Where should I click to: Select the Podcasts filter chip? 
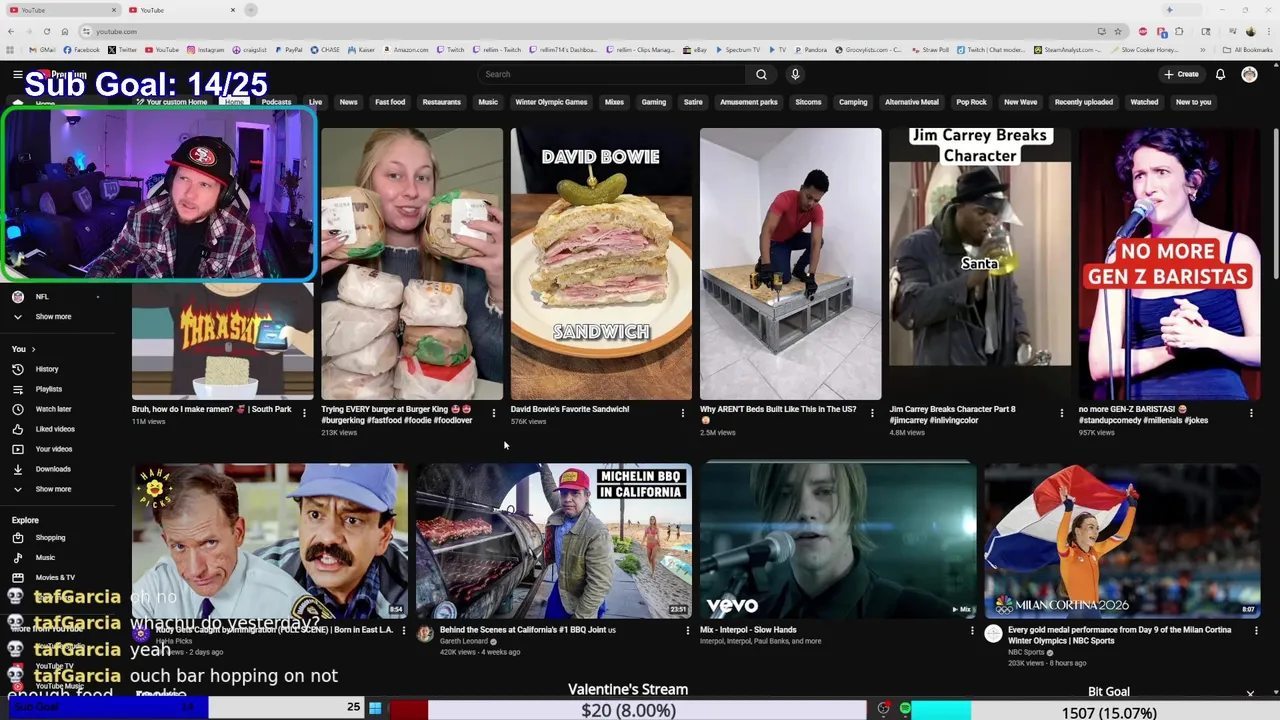[276, 102]
